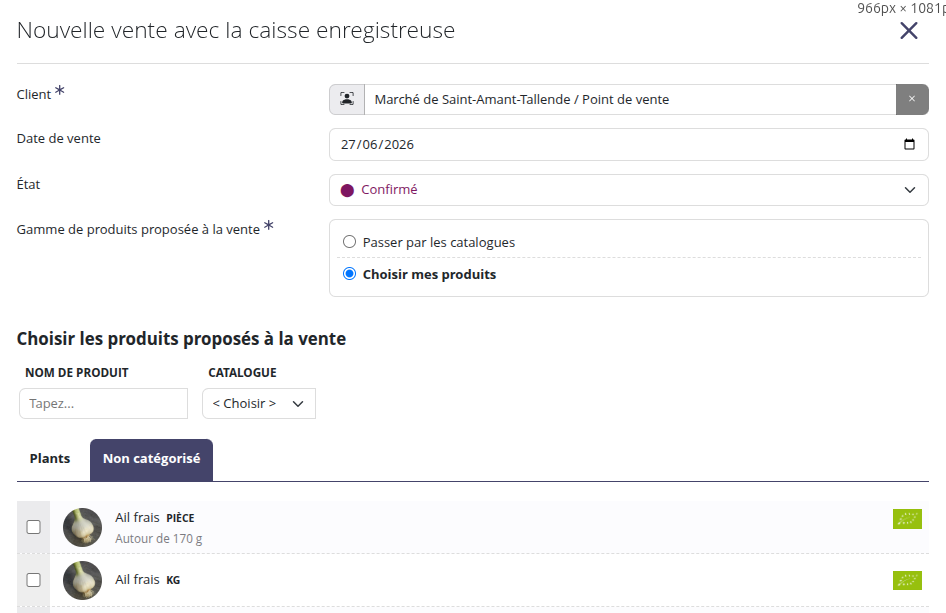Expand the Catalogue Choisir dropdown
This screenshot has width=946, height=613.
(x=259, y=404)
